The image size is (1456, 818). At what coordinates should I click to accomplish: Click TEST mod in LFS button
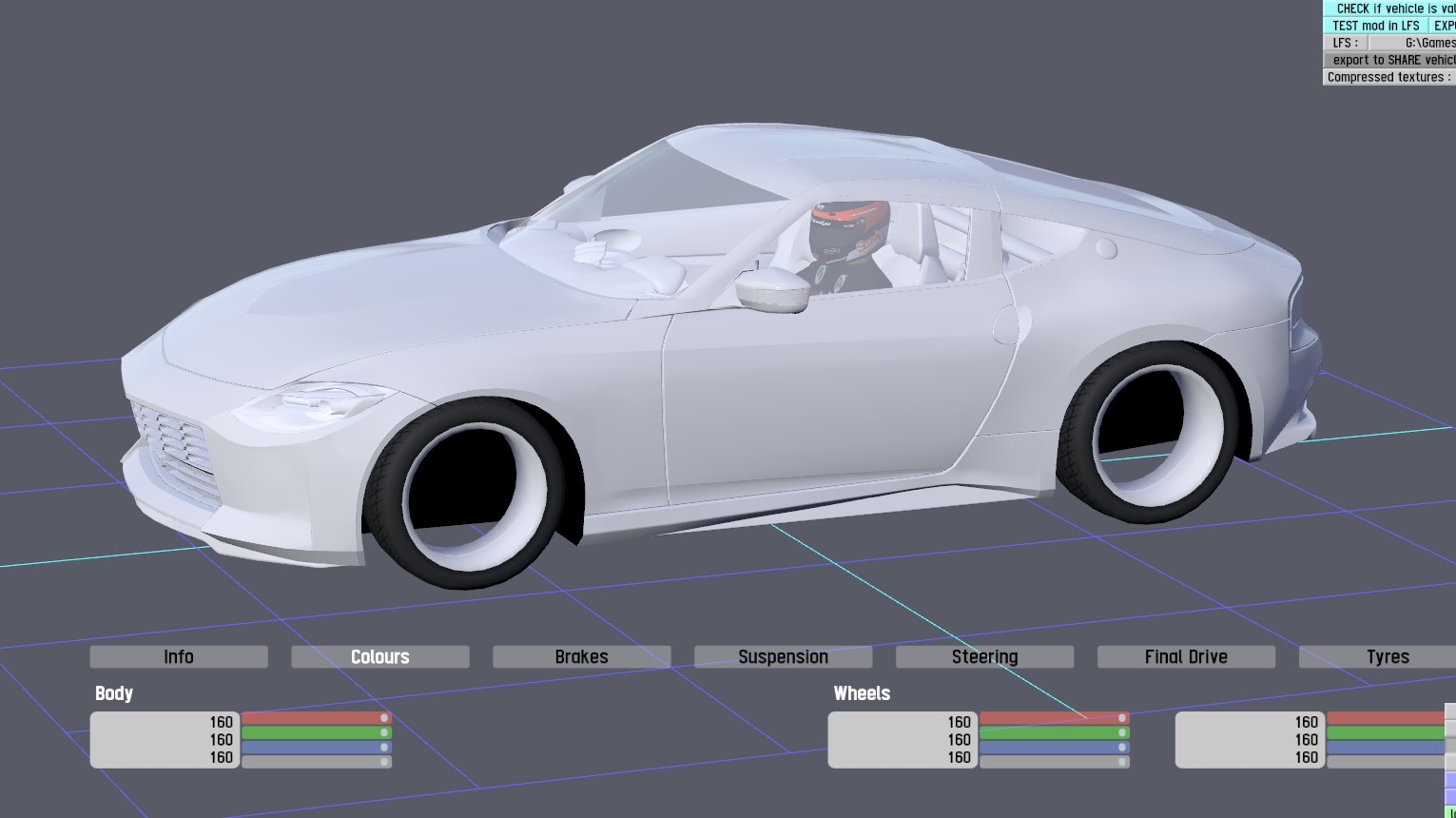tap(1376, 26)
